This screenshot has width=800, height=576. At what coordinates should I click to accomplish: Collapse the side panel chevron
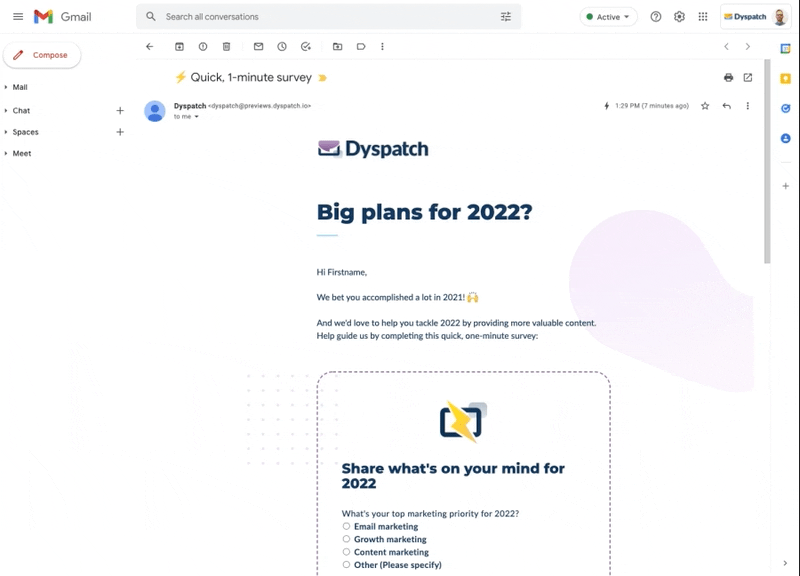785,563
